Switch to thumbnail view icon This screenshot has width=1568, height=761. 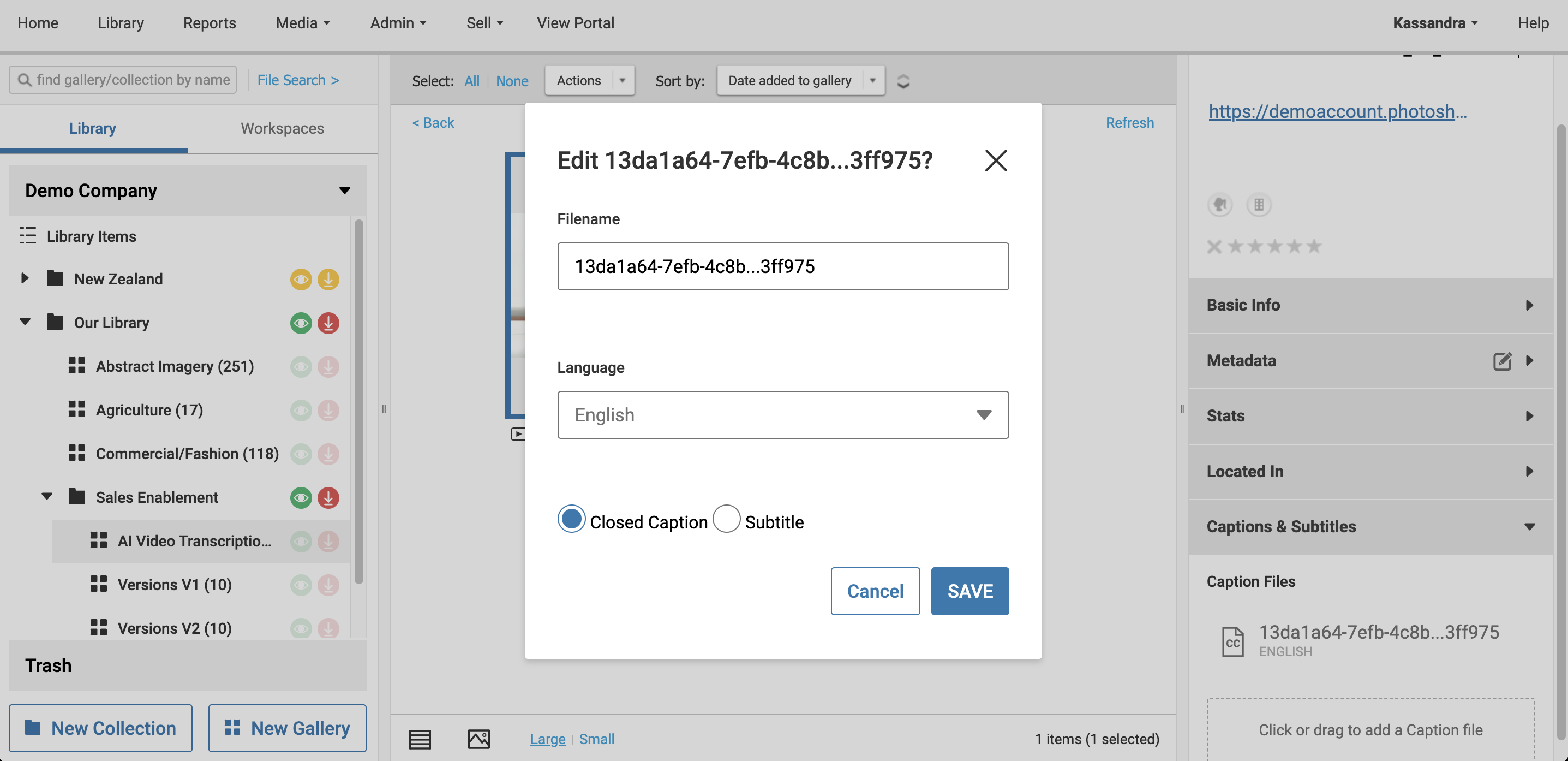pyautogui.click(x=479, y=739)
